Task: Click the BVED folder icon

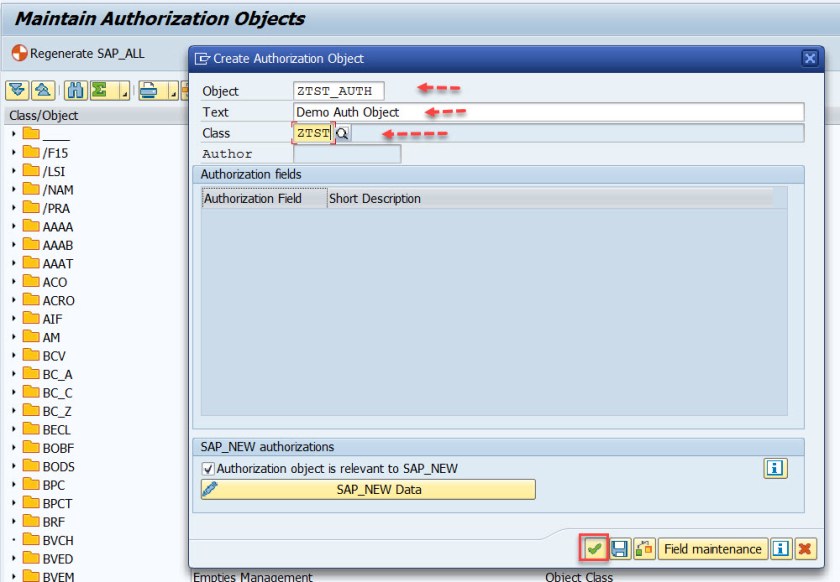Action: point(31,558)
